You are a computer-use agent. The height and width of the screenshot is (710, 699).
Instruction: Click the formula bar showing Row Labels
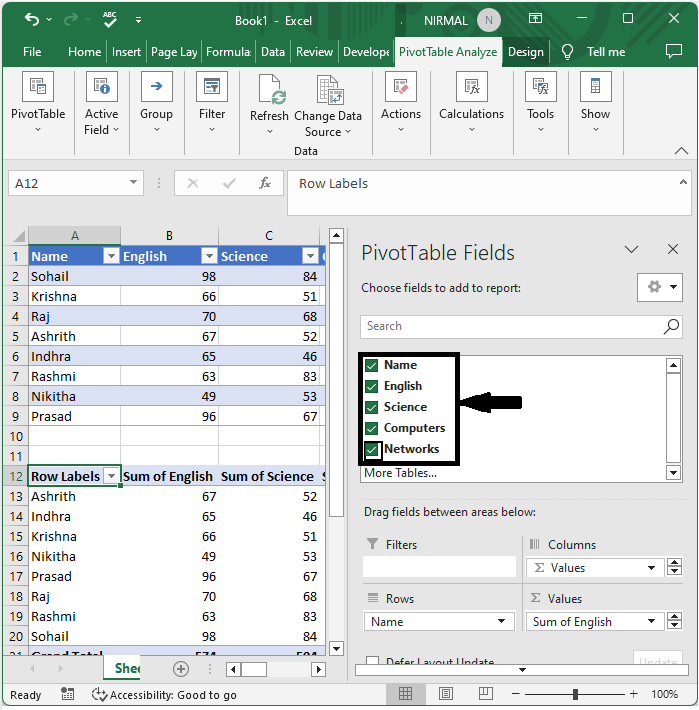(489, 192)
